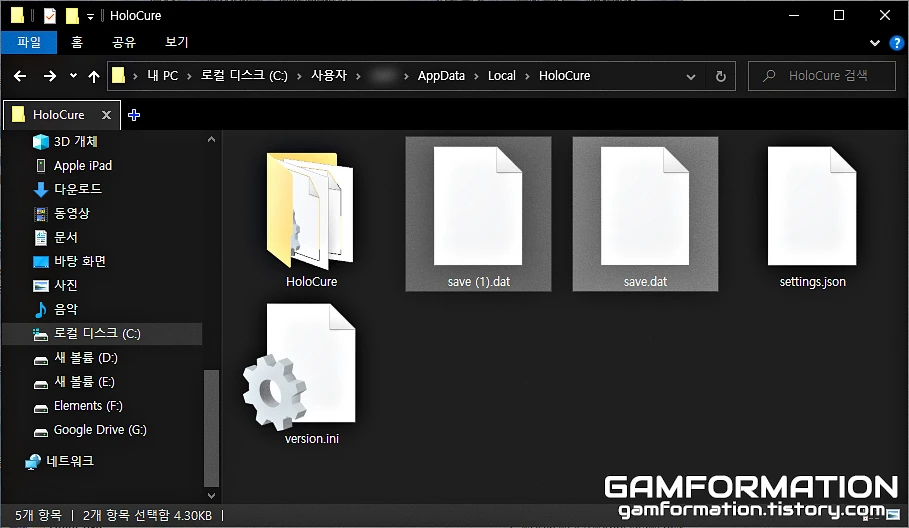Click HoloCure in the address bar
This screenshot has height=528, width=909.
coord(565,76)
